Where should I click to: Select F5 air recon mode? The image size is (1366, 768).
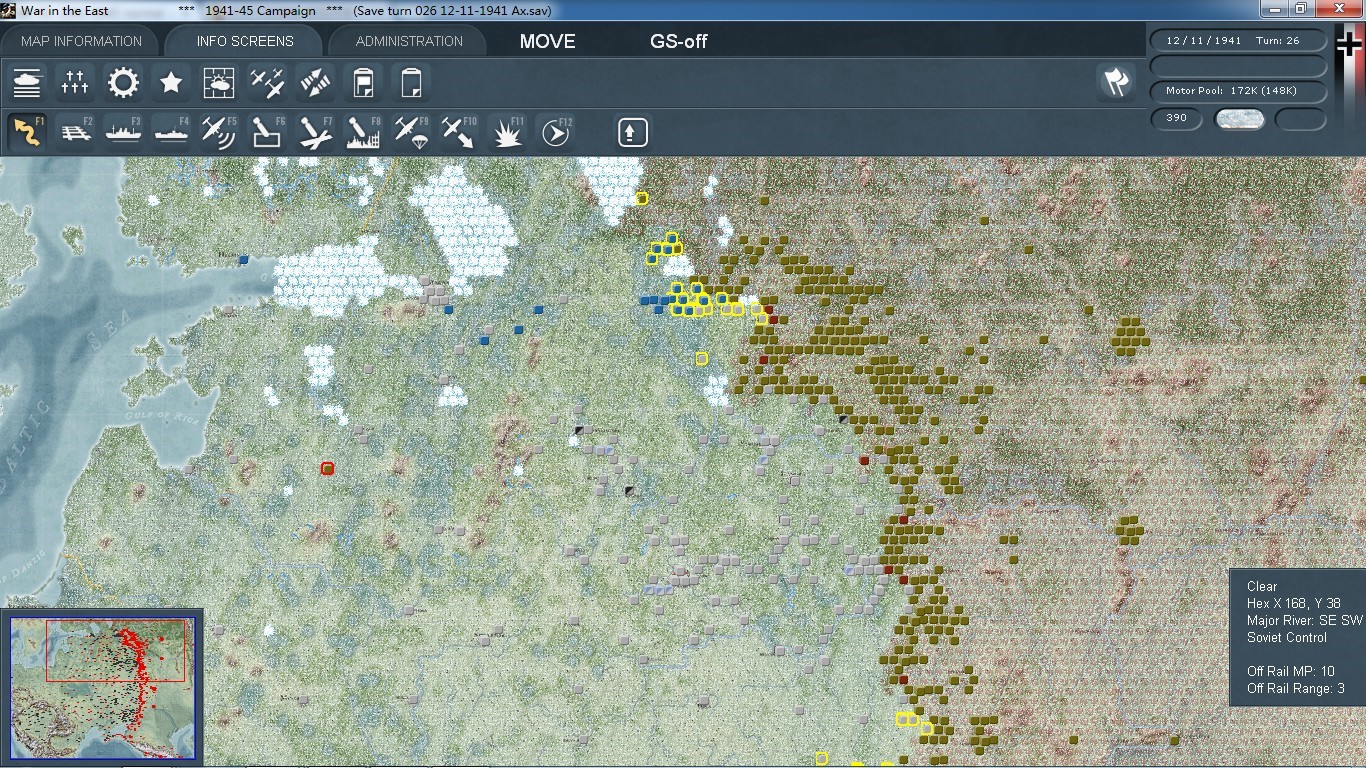coord(219,132)
